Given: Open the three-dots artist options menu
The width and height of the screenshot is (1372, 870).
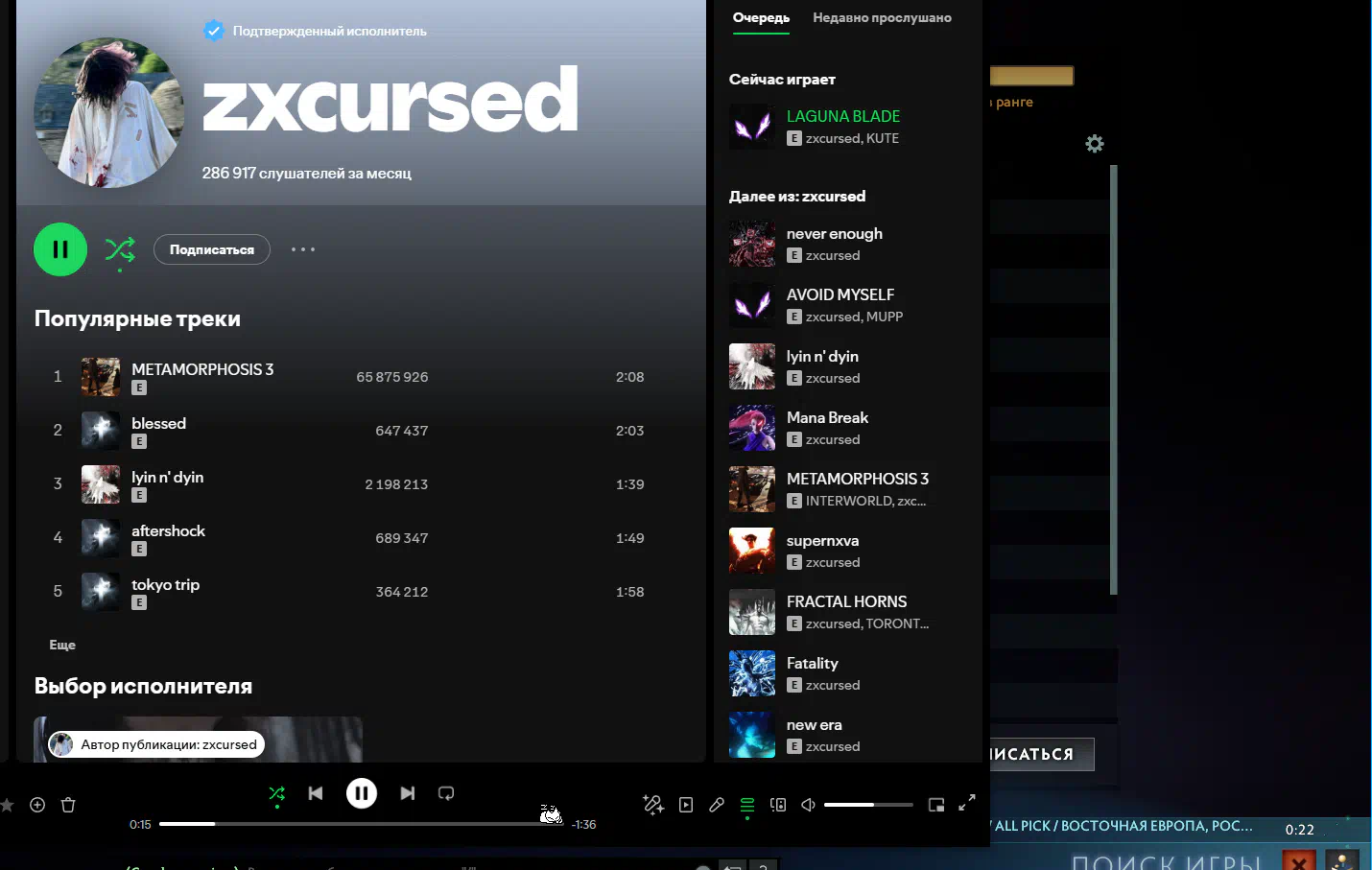Looking at the screenshot, I should pos(303,249).
